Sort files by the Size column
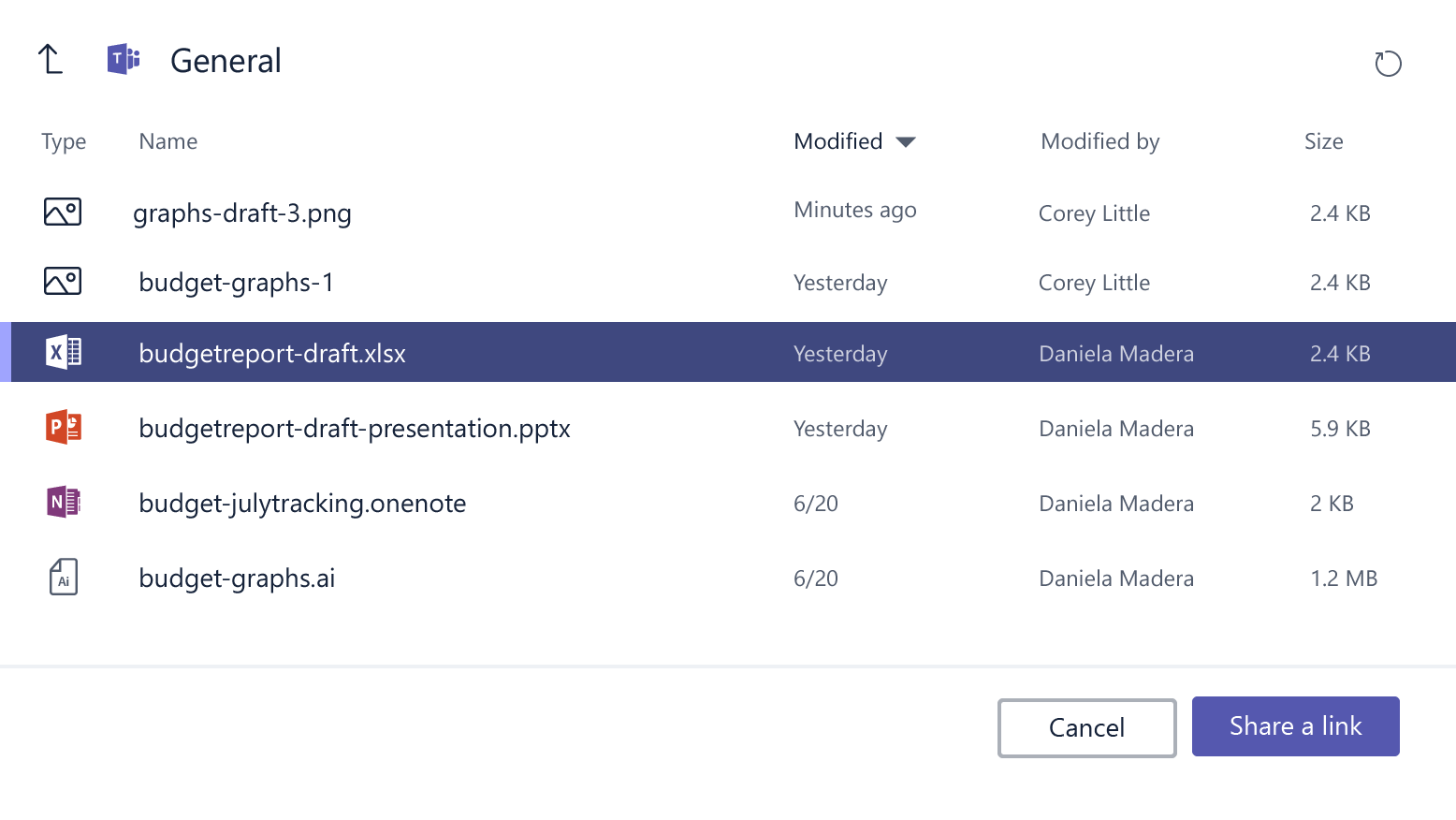1456x820 pixels. pos(1323,141)
